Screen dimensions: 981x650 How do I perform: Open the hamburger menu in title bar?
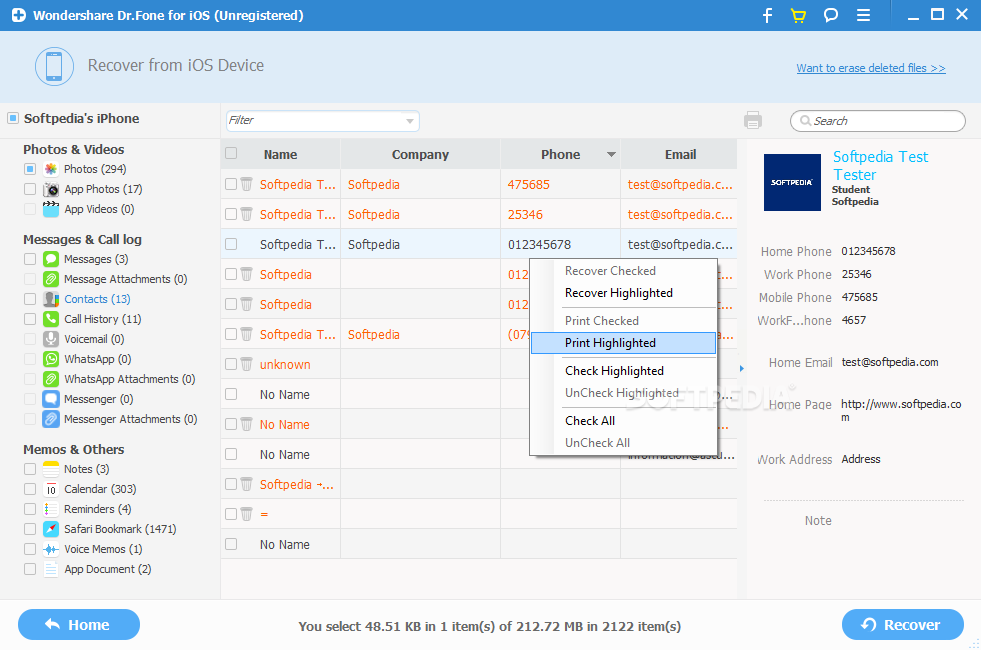(863, 15)
